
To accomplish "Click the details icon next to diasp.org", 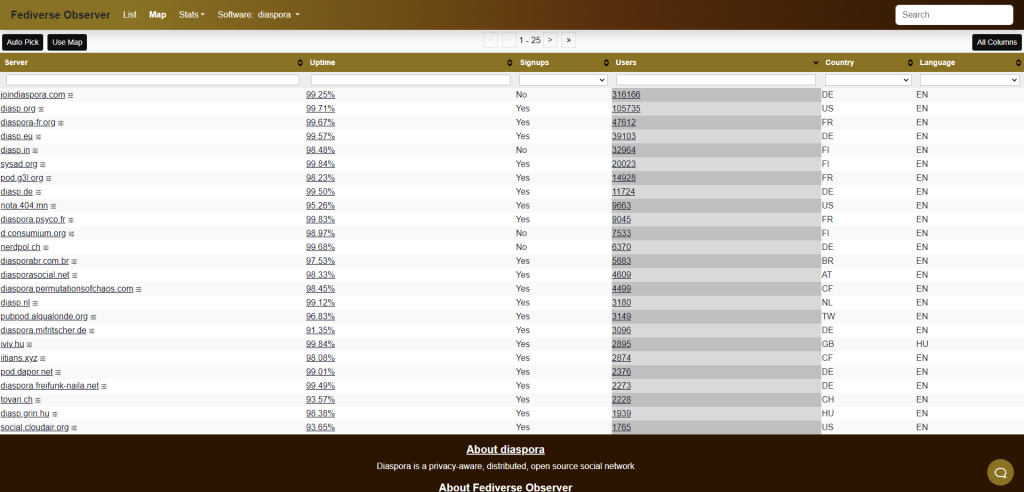I will [41, 109].
